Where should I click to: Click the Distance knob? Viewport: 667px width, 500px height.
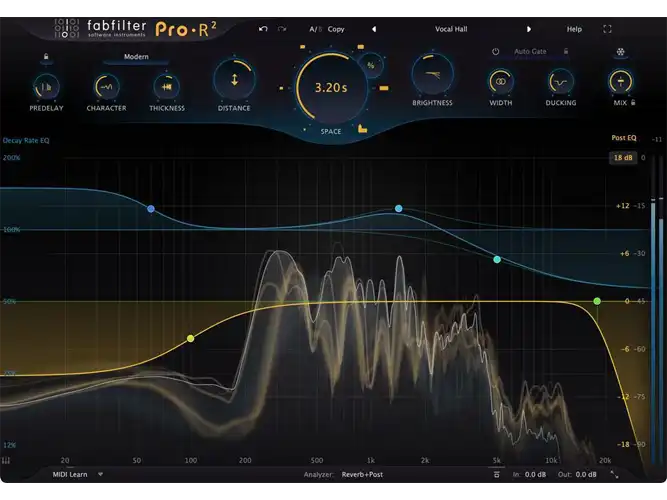[234, 80]
